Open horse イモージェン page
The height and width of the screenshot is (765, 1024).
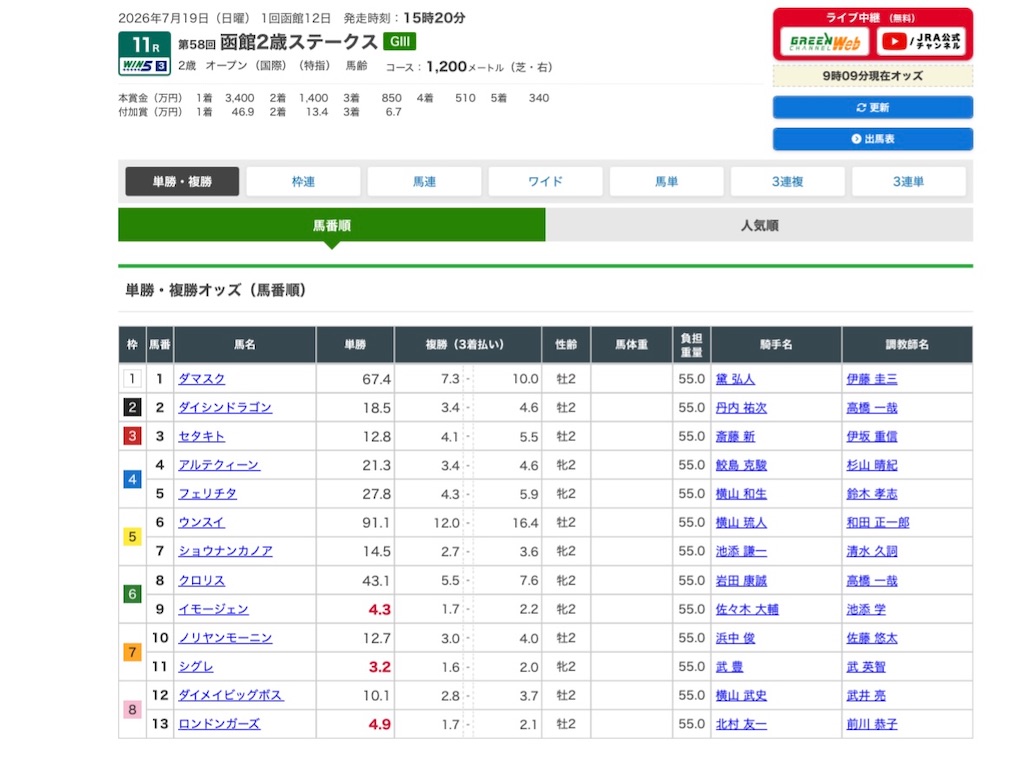coord(214,609)
